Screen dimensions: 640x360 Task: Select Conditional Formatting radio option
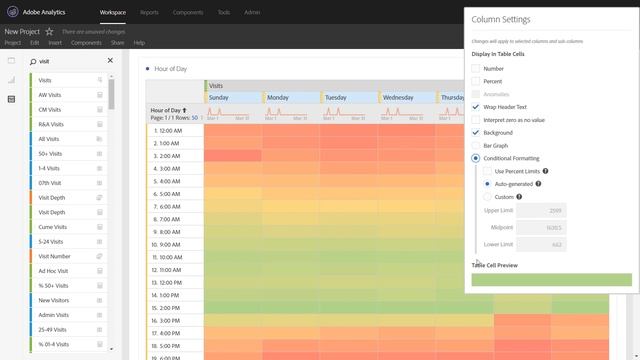point(476,158)
